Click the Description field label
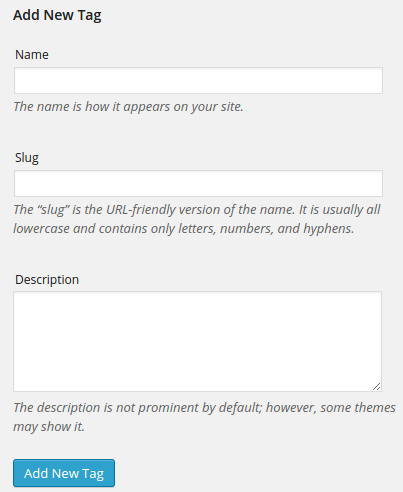This screenshot has width=403, height=492. click(47, 280)
